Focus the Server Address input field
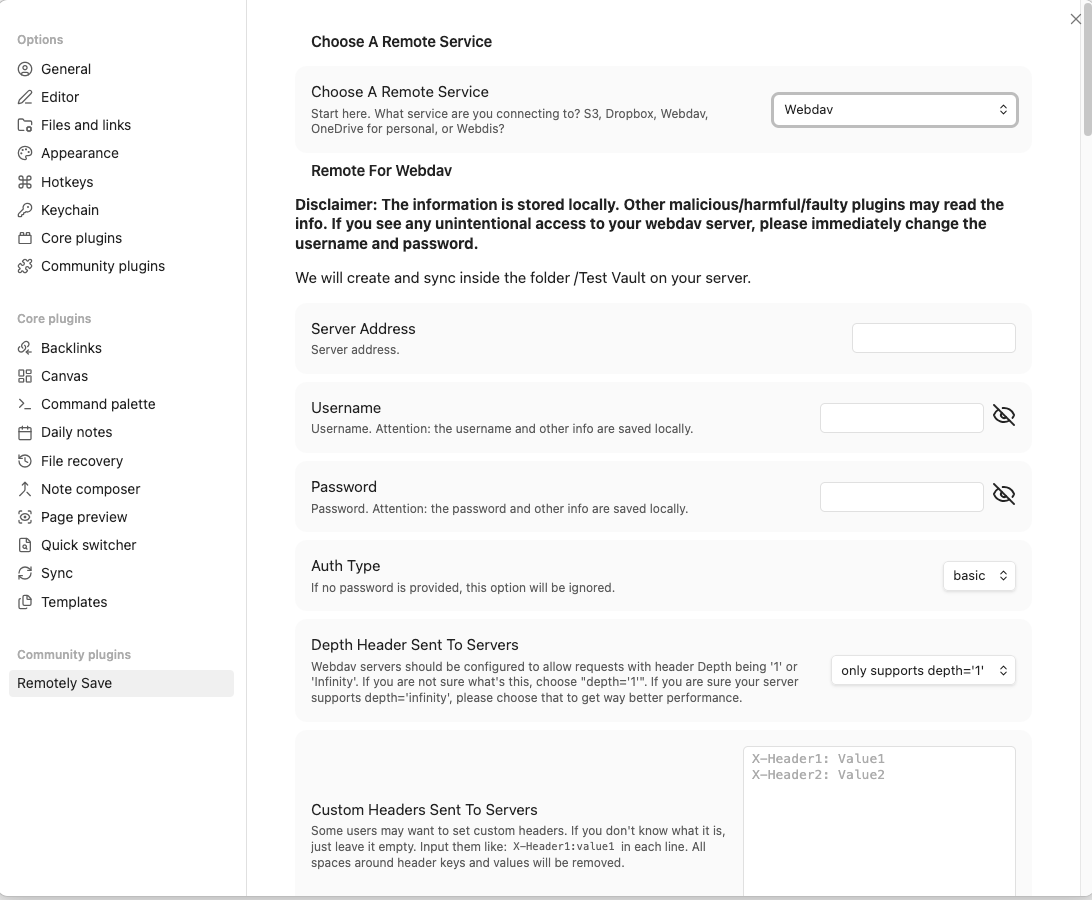The width and height of the screenshot is (1092, 900). (934, 338)
